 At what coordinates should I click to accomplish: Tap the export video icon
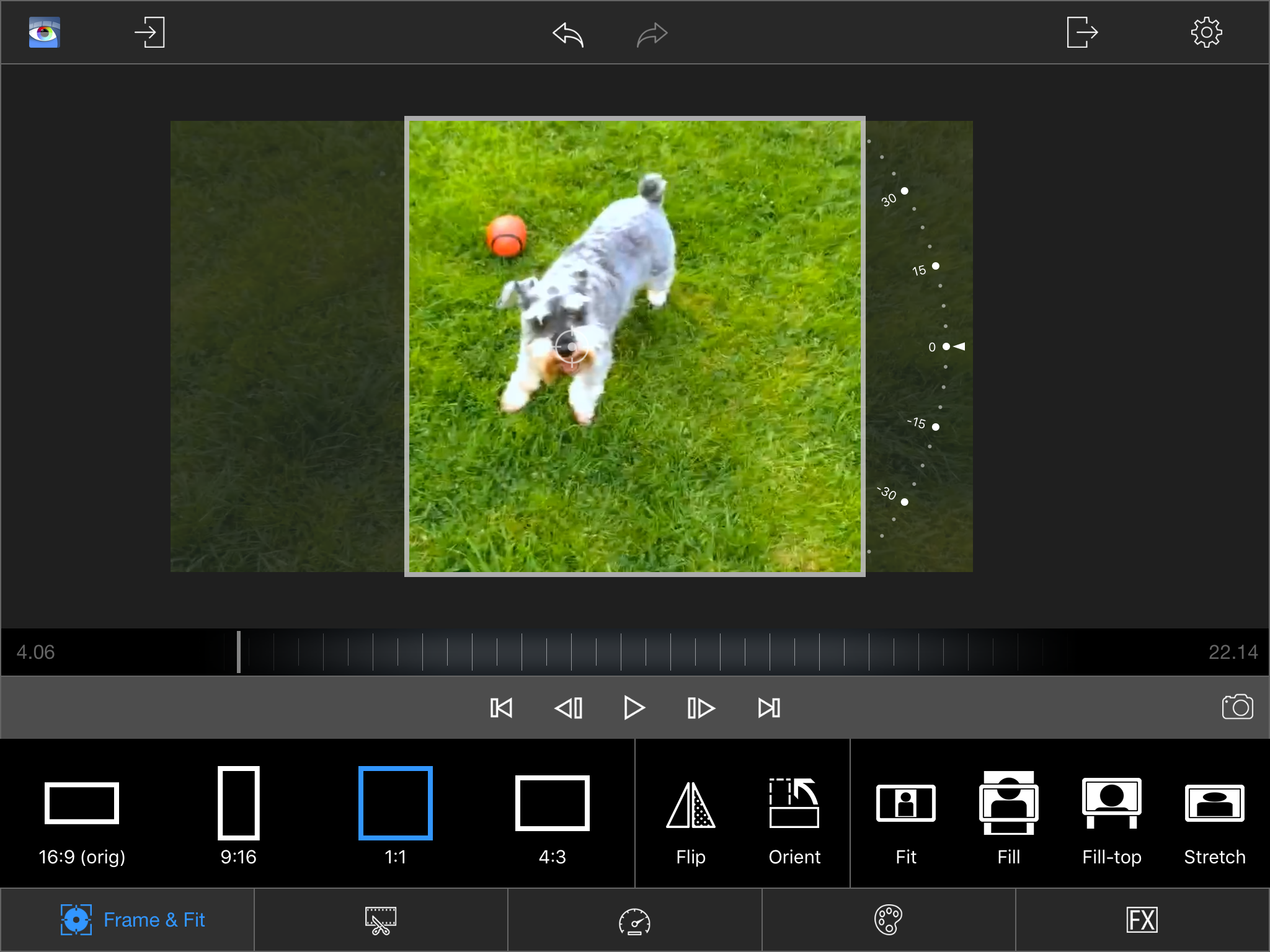click(1082, 32)
